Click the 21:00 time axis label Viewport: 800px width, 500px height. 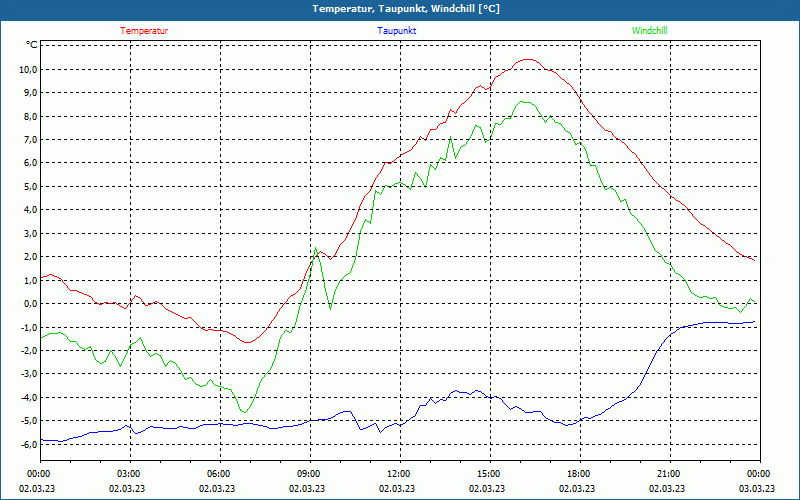670,474
